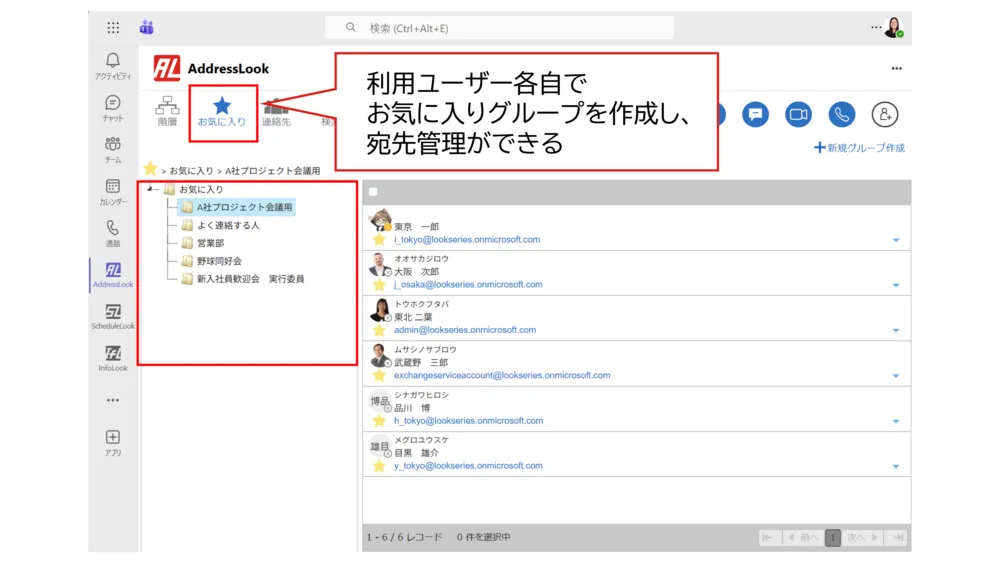Select the よく連絡する人 folder
Viewport: 1000px width, 563px height.
(x=220, y=225)
